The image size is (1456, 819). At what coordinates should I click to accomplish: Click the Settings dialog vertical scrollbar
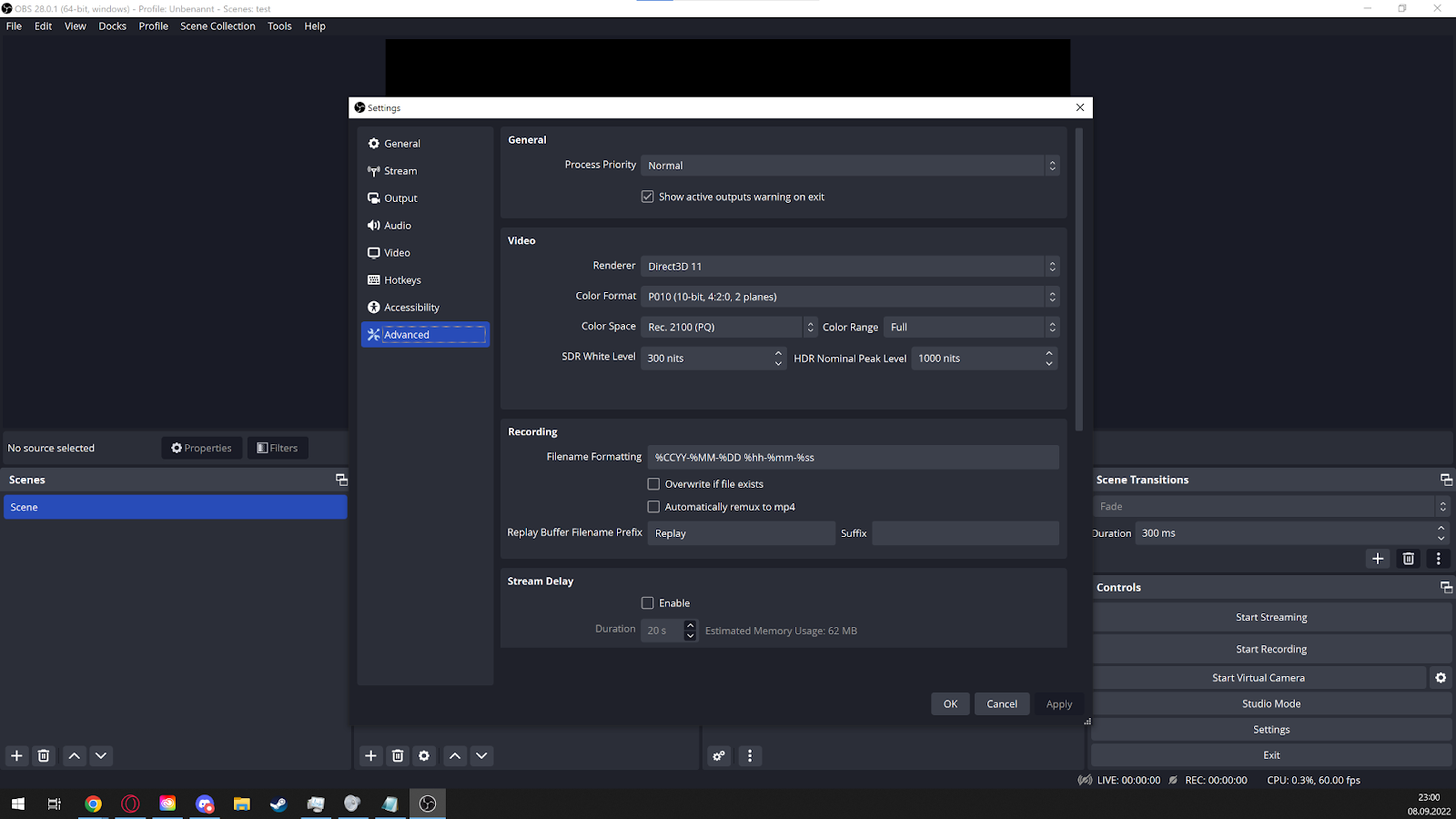coord(1079,279)
